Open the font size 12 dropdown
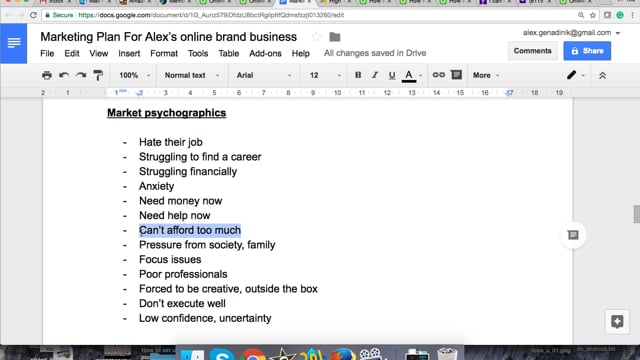Viewport: 640px width, 360px height. (x=325, y=76)
